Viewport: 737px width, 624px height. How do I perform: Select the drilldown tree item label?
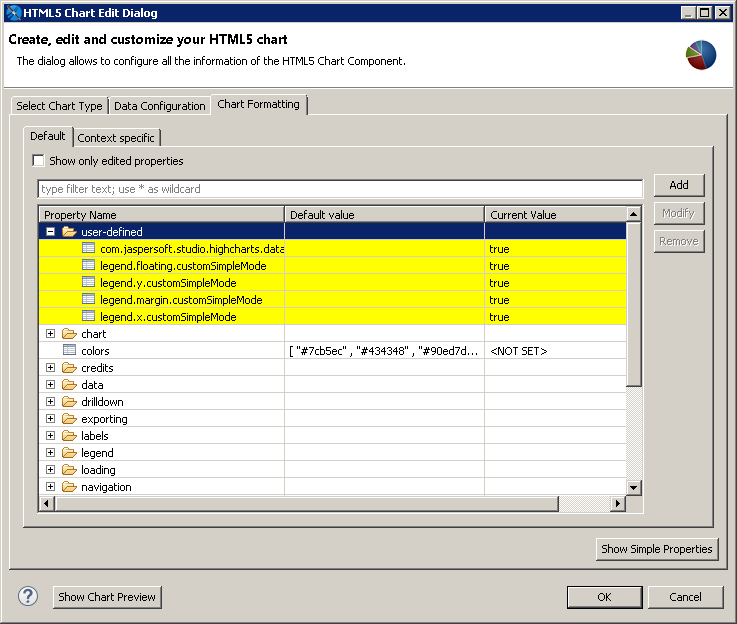coord(102,402)
